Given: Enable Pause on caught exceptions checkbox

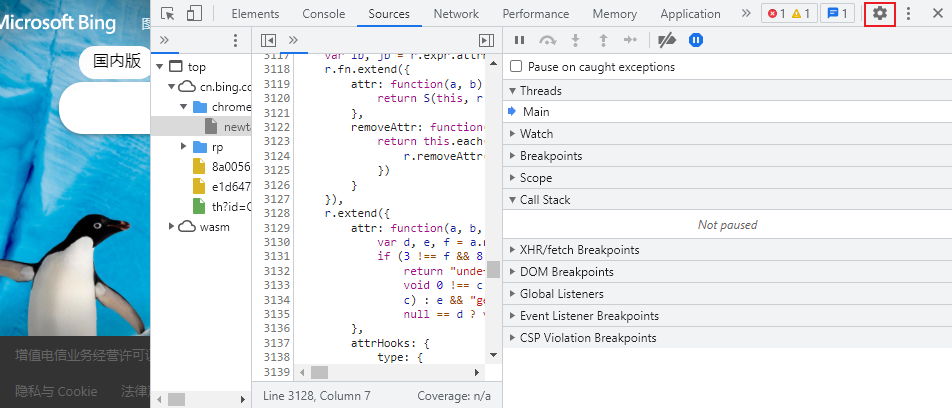Looking at the screenshot, I should pyautogui.click(x=517, y=67).
